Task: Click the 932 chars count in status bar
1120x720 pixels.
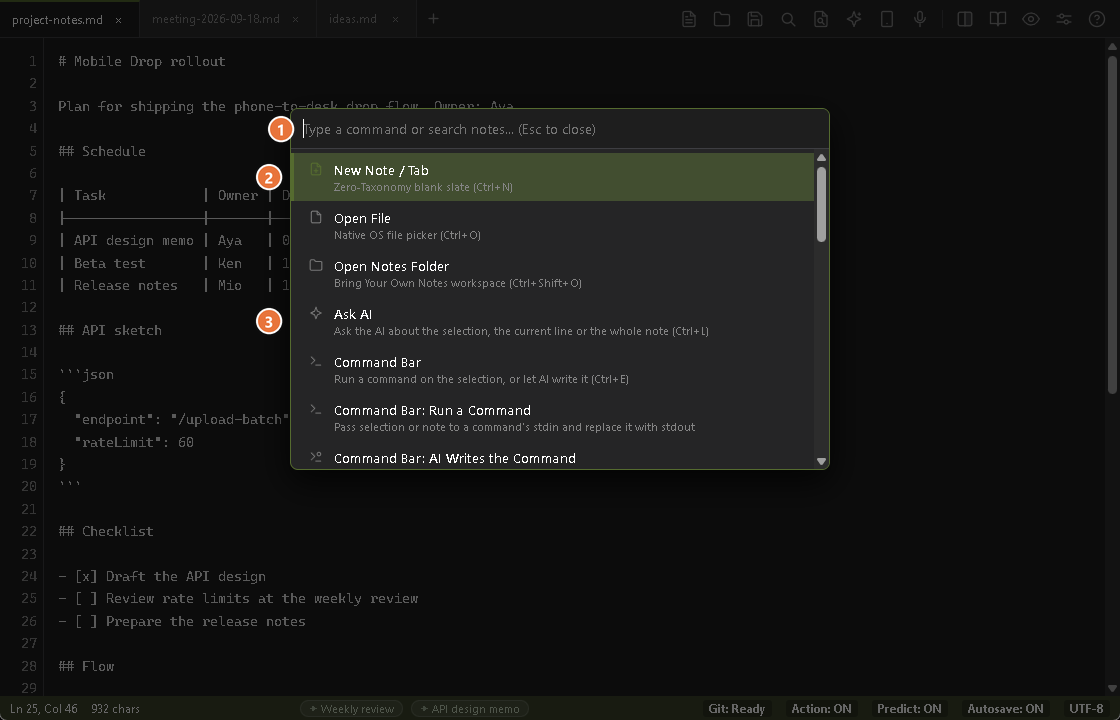Action: click(115, 709)
